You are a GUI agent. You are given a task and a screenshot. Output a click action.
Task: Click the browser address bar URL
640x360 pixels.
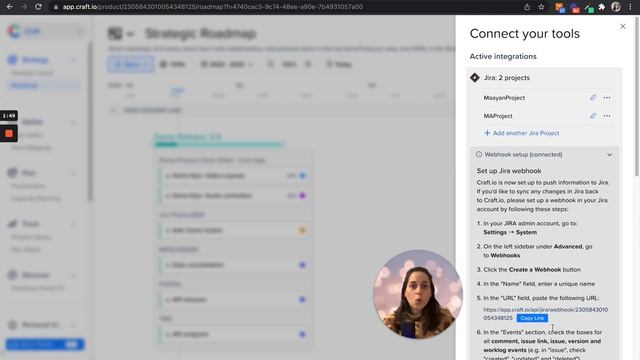click(212, 7)
